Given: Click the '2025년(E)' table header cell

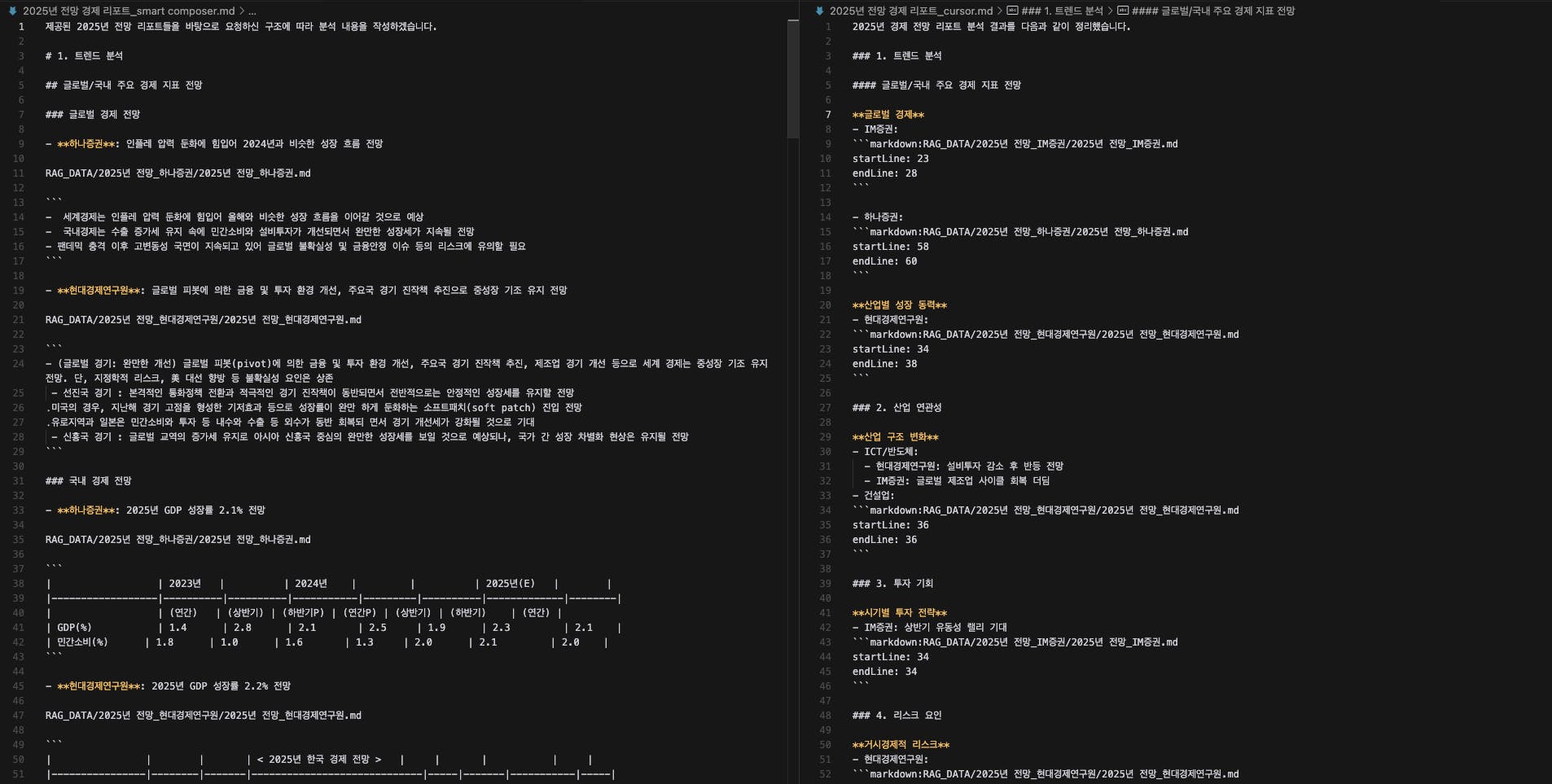Looking at the screenshot, I should point(511,584).
